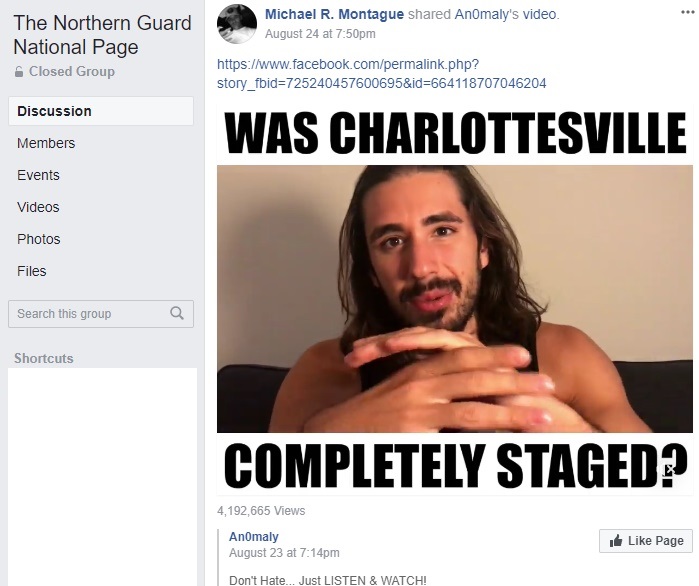Open Files in the group sidebar
Image resolution: width=699 pixels, height=586 pixels.
[32, 271]
